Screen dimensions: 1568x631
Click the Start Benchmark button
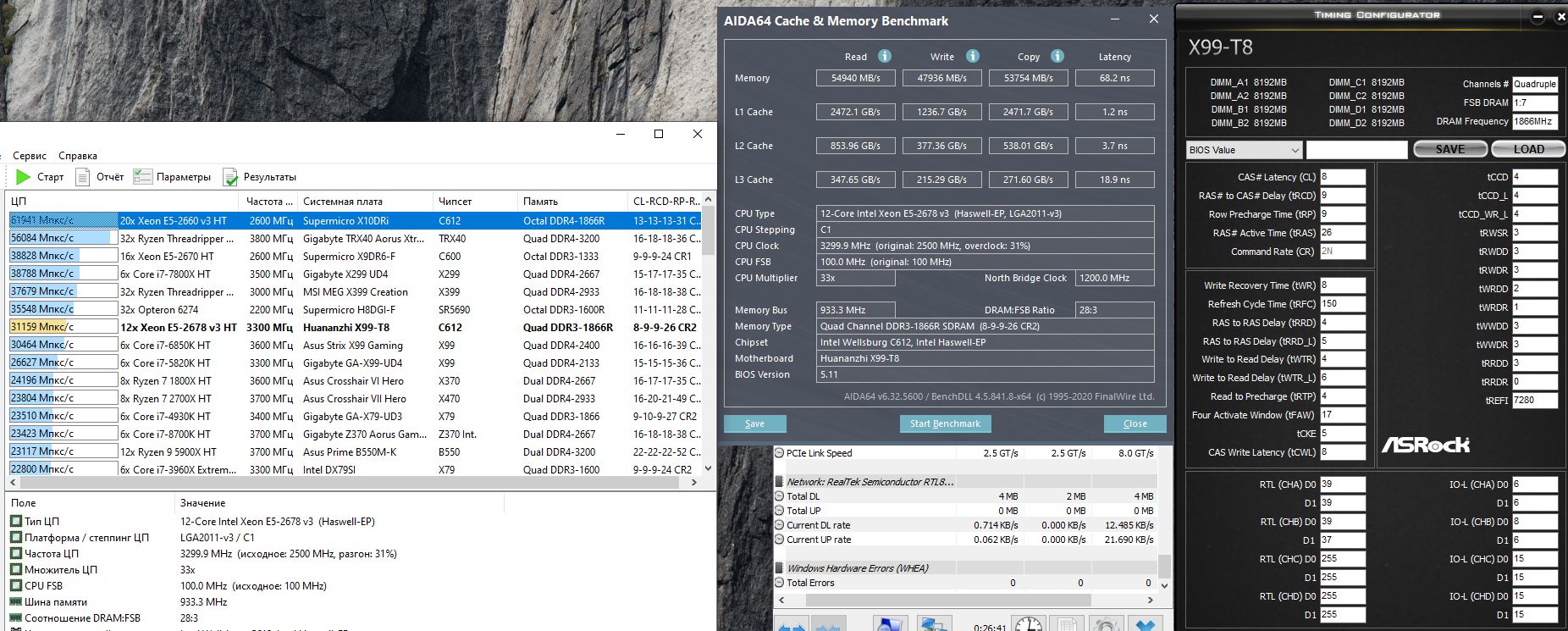click(x=945, y=423)
